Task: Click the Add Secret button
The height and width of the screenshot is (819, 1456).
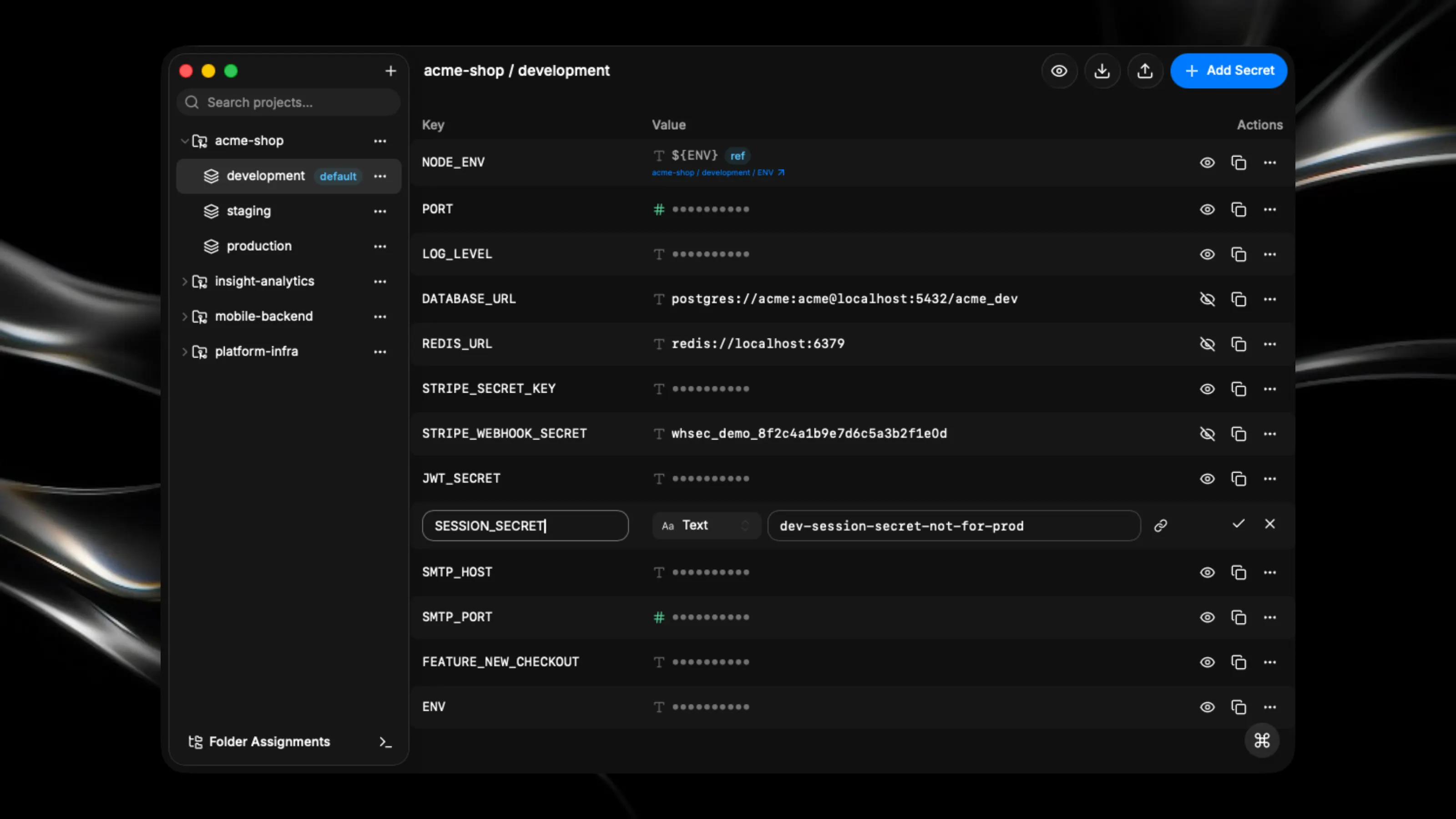Action: pyautogui.click(x=1229, y=71)
